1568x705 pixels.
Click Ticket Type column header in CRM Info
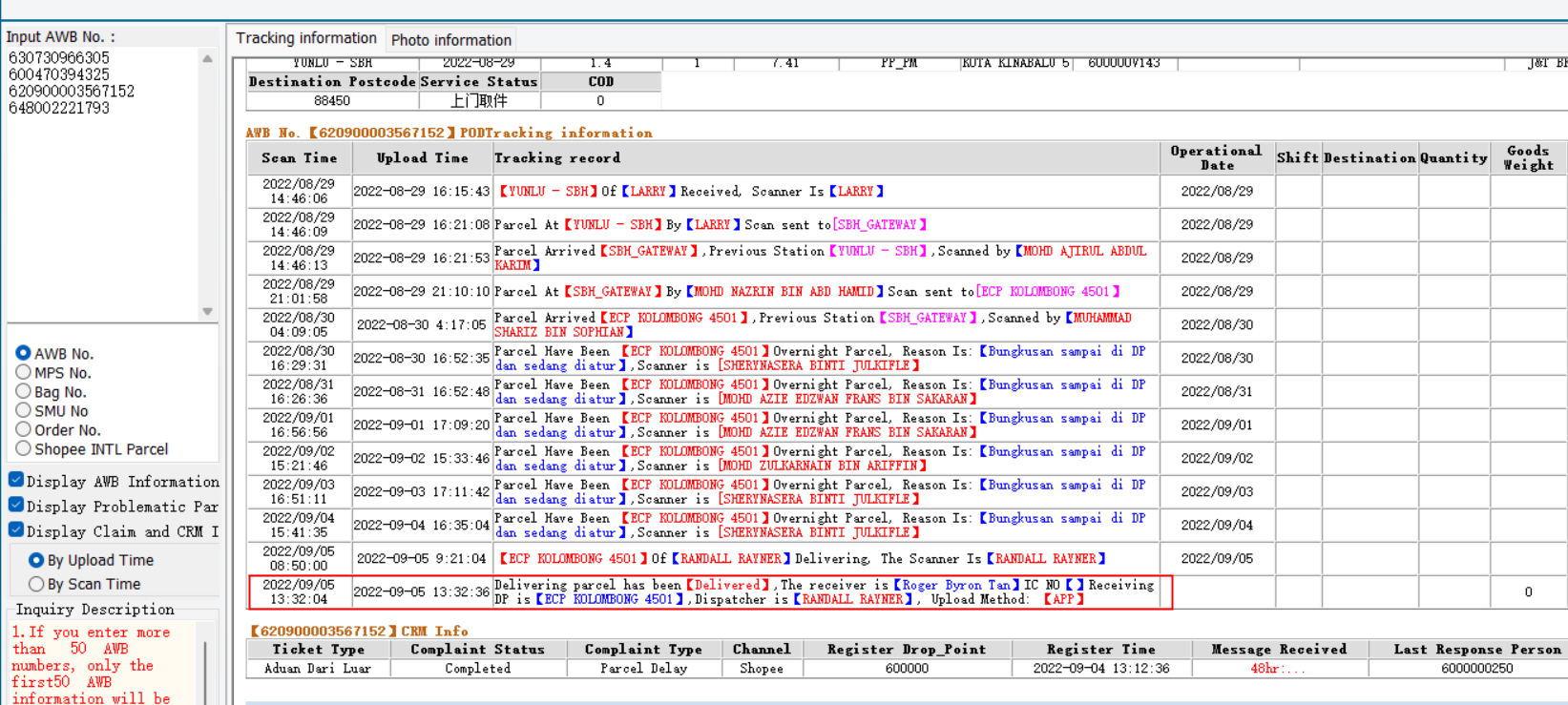coord(319,650)
